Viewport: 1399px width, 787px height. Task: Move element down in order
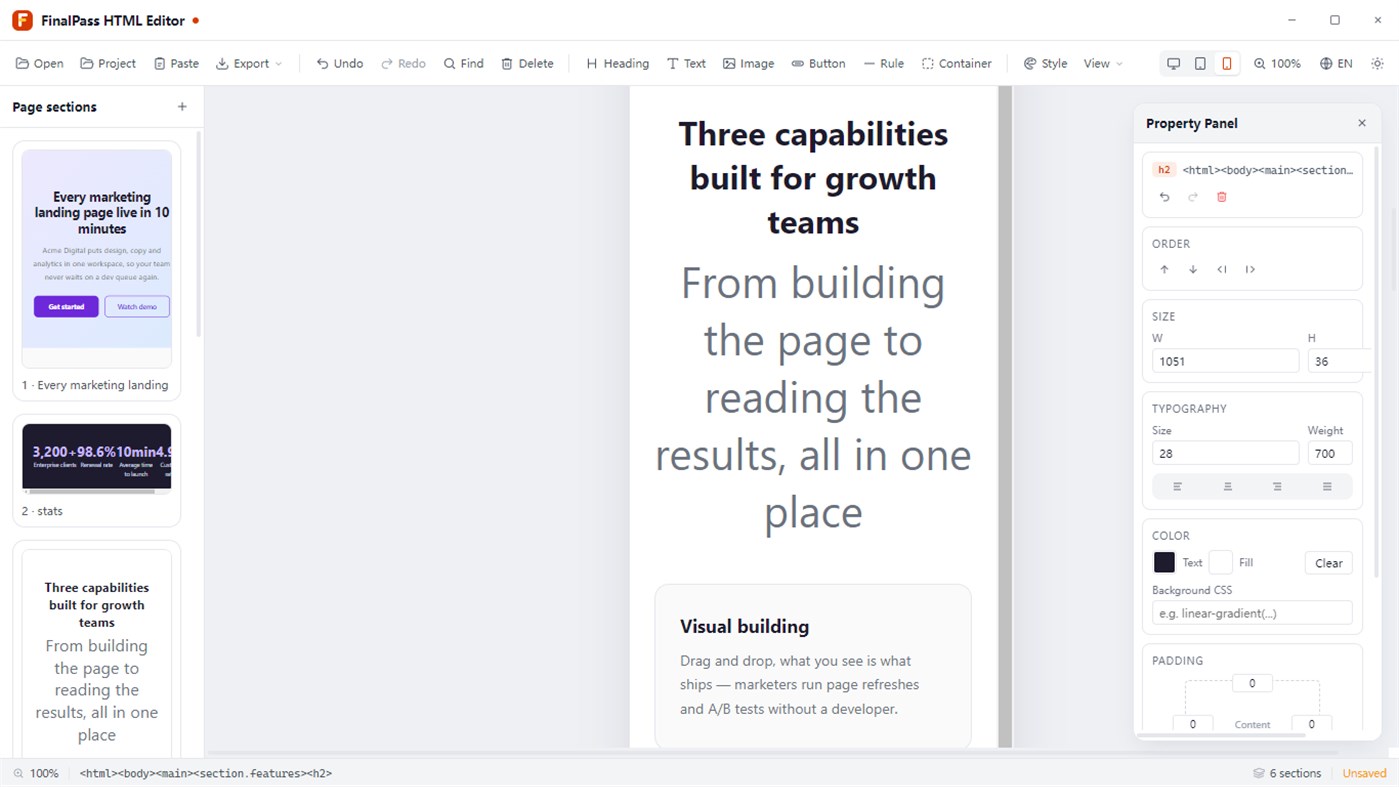click(x=1193, y=269)
